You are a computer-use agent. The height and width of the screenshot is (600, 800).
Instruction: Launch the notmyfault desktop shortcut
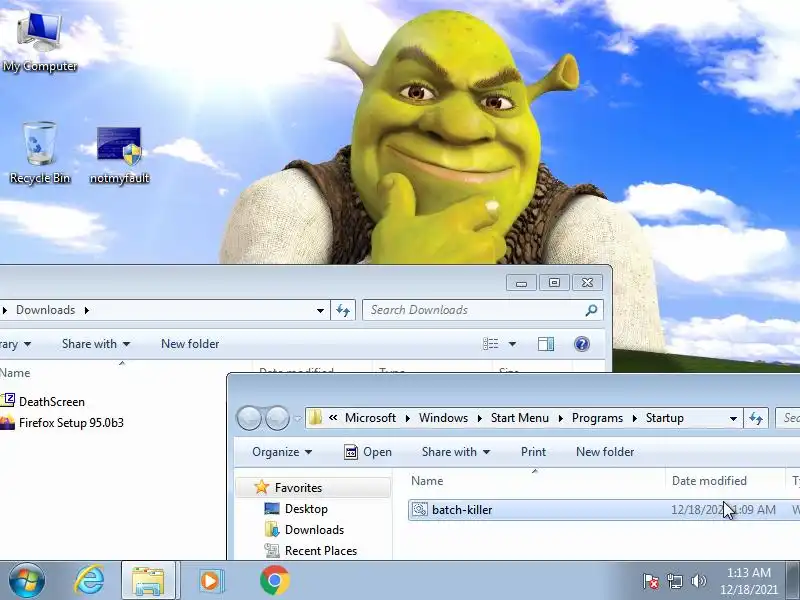(x=119, y=155)
